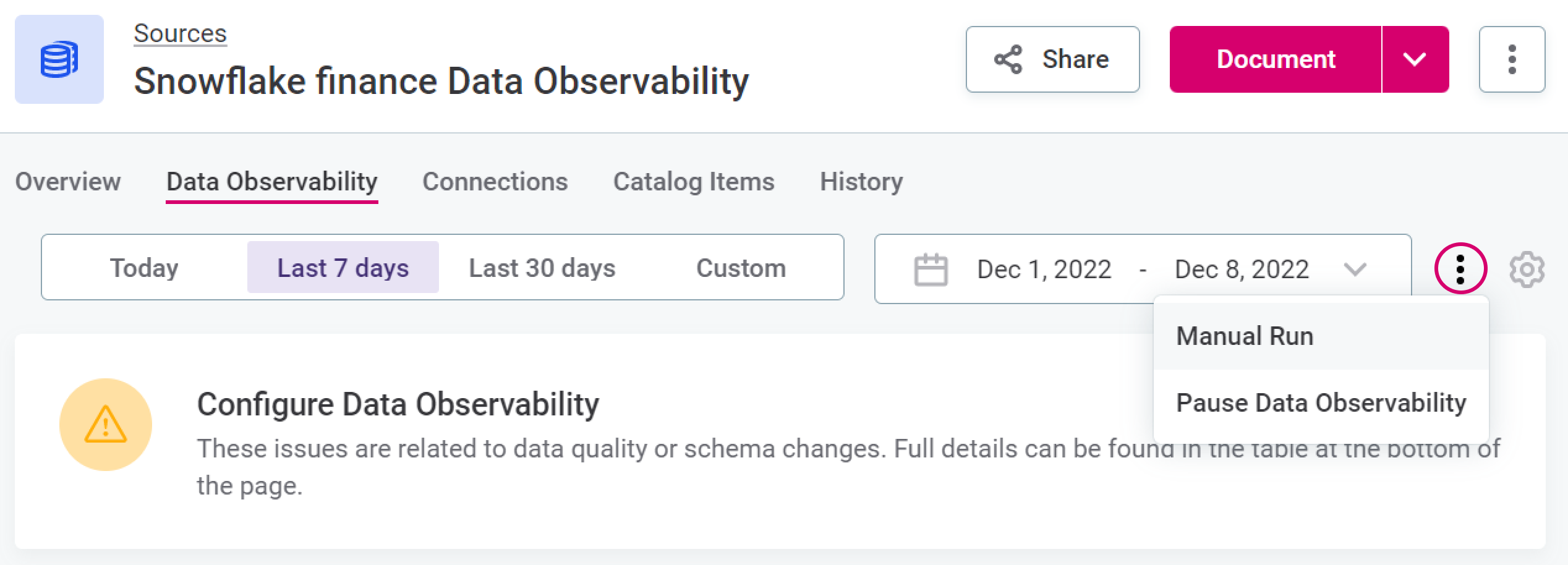
Task: Click the Document button
Action: (1276, 59)
